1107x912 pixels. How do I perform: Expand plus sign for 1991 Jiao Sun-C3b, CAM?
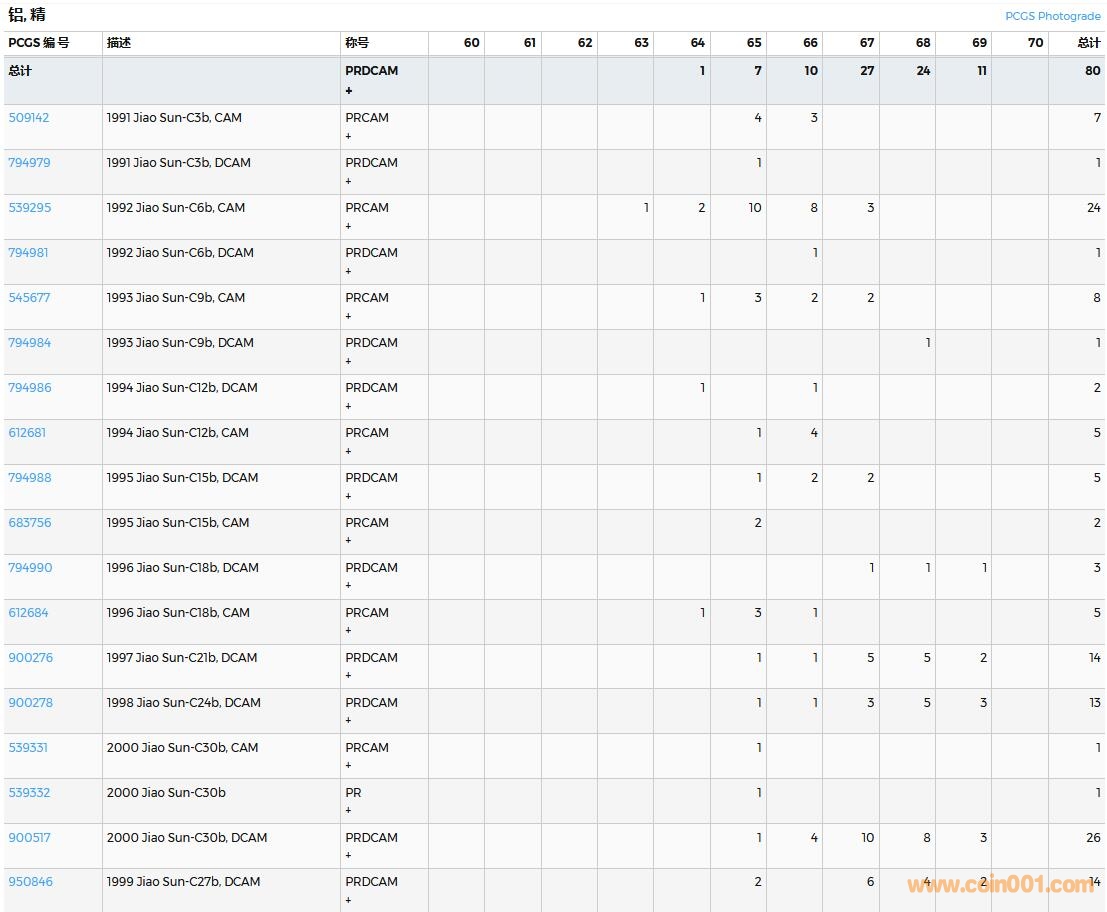tap(349, 136)
